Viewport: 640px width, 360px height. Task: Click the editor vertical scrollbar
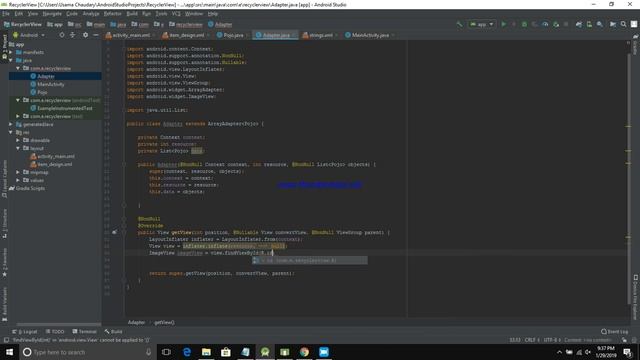tap(629, 178)
